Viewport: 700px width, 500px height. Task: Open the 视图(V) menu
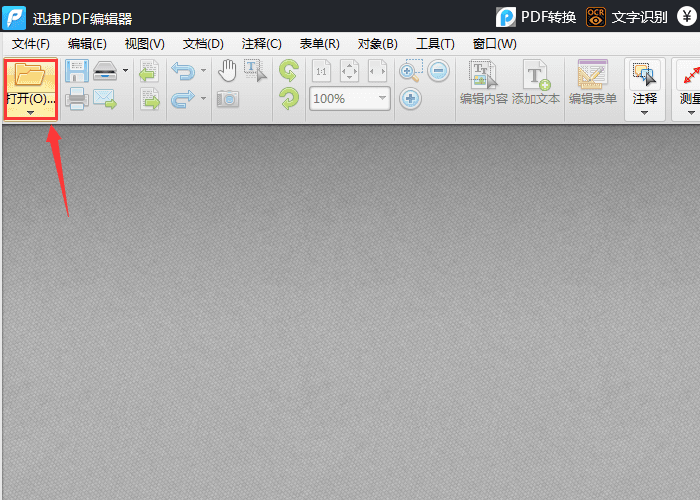pyautogui.click(x=145, y=44)
